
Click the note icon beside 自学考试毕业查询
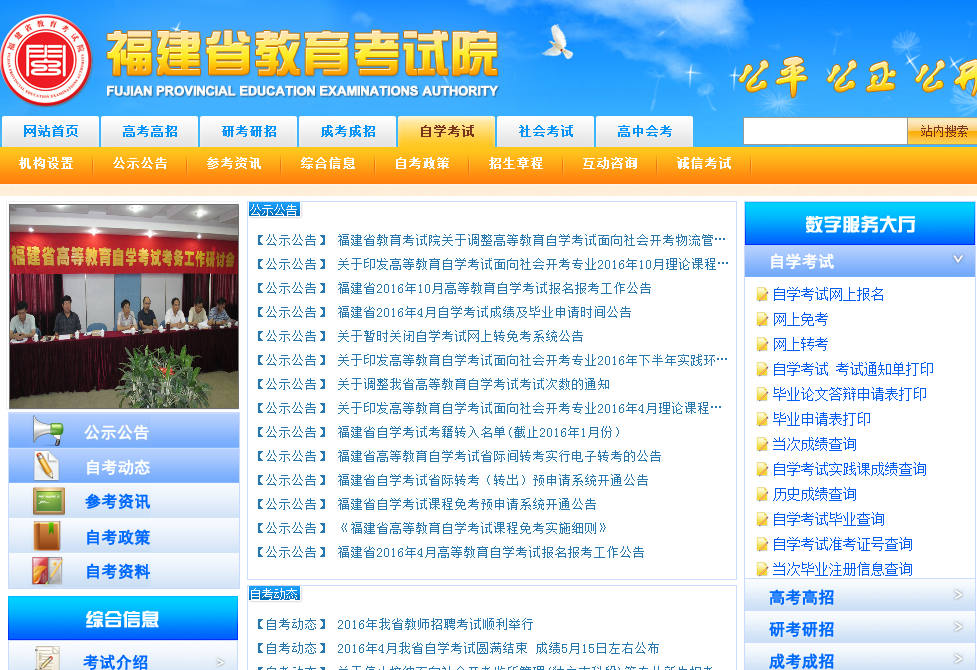click(761, 519)
